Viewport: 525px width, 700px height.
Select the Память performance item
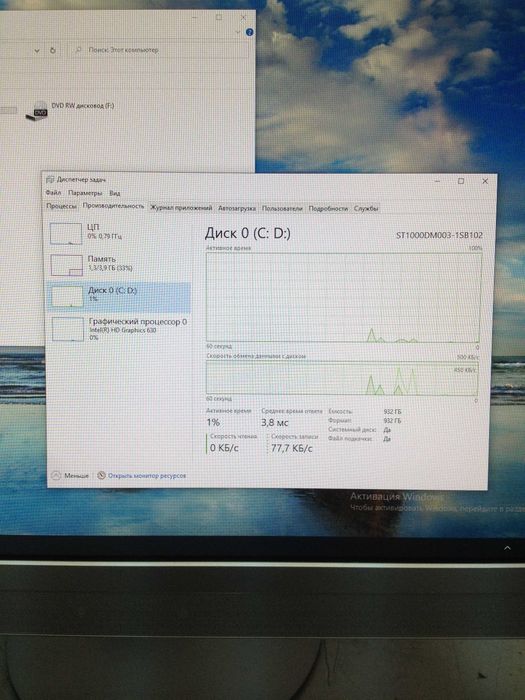click(119, 265)
